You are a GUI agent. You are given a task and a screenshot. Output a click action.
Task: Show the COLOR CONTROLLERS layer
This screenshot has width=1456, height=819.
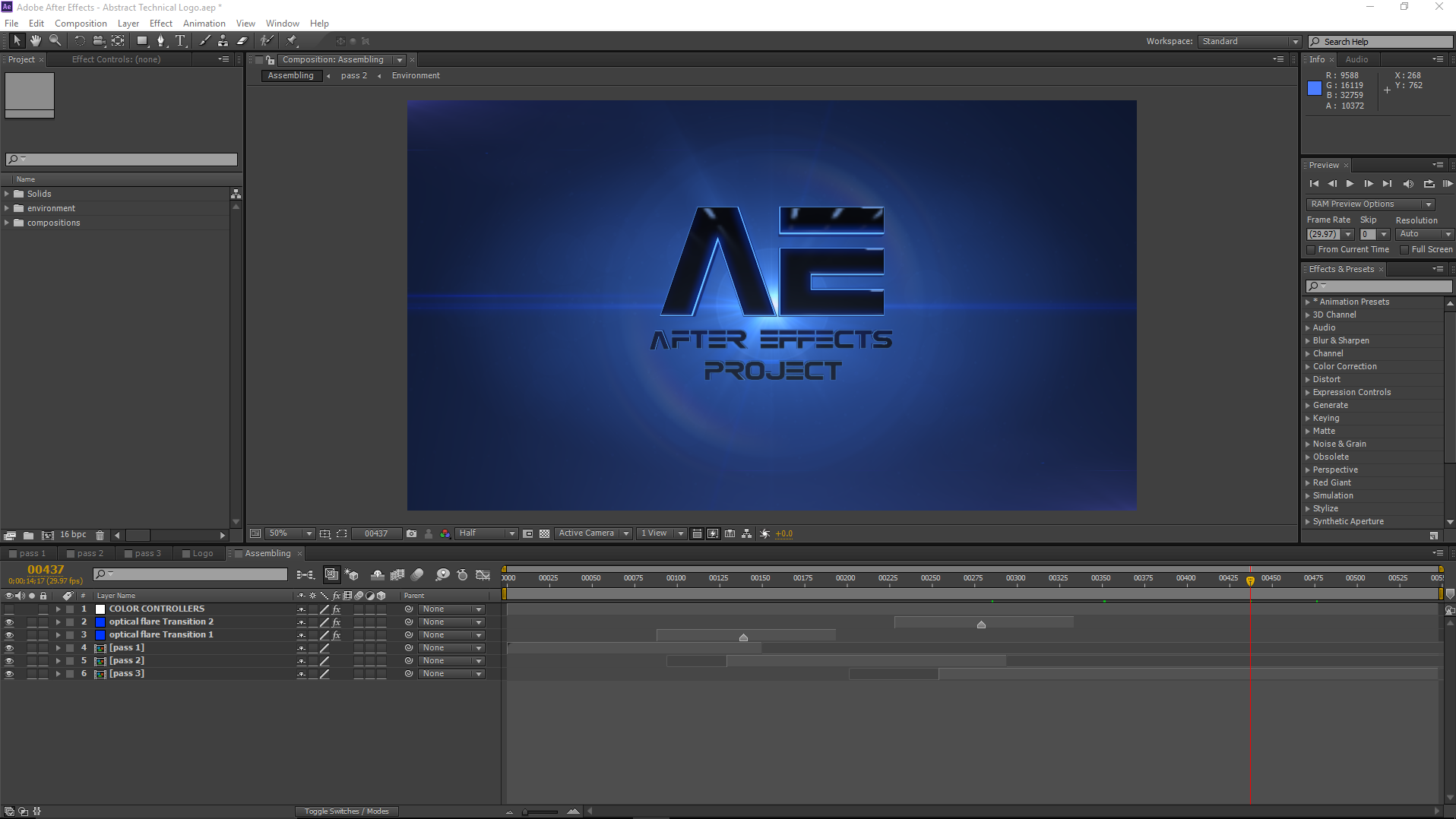9,609
